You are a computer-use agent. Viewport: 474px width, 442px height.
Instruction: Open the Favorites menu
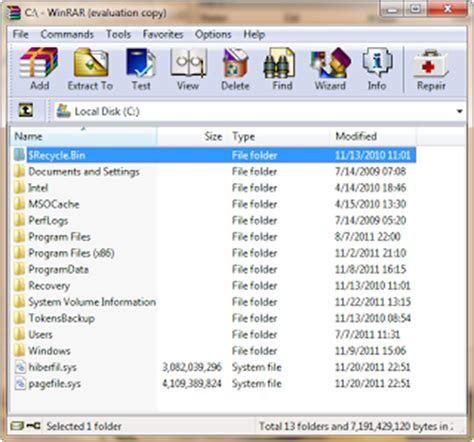coord(163,34)
